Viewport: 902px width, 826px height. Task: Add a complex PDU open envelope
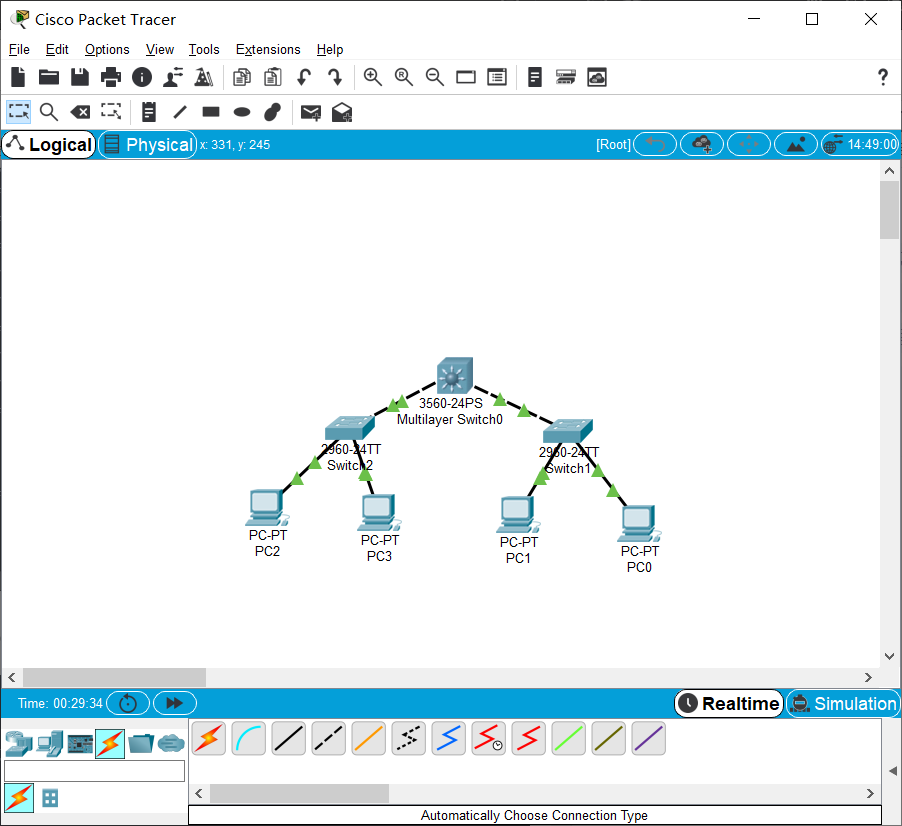pos(342,112)
